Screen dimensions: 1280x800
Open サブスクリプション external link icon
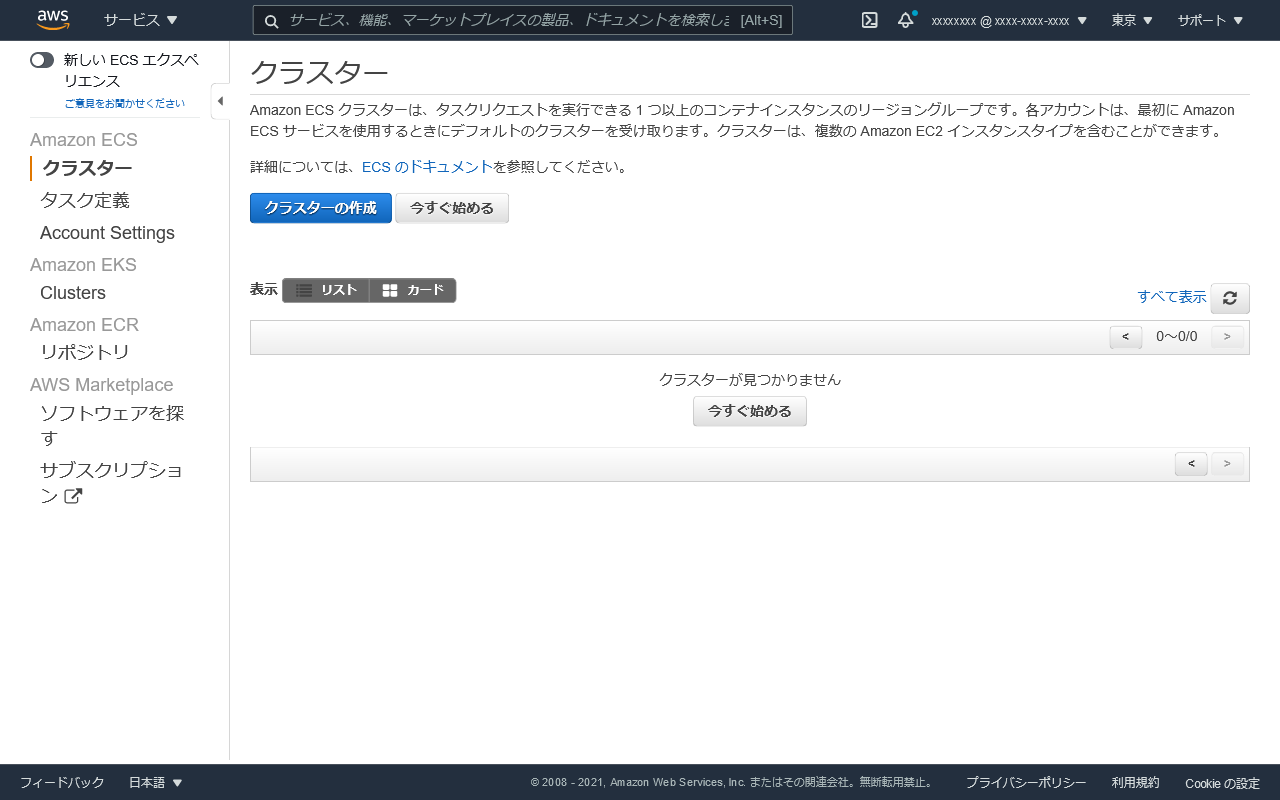pos(73,495)
